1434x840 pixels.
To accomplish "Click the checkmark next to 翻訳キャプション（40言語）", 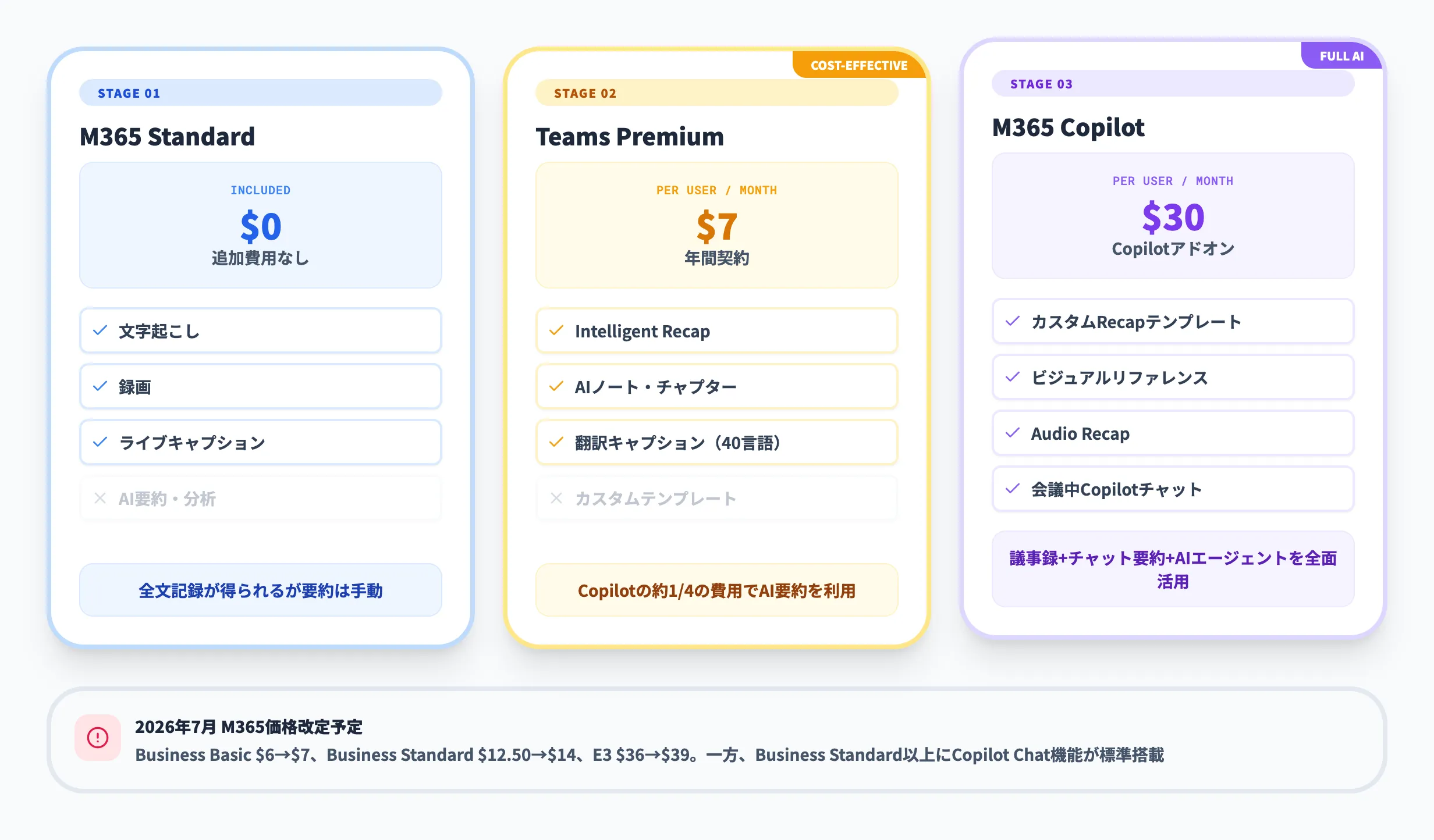I will 557,442.
